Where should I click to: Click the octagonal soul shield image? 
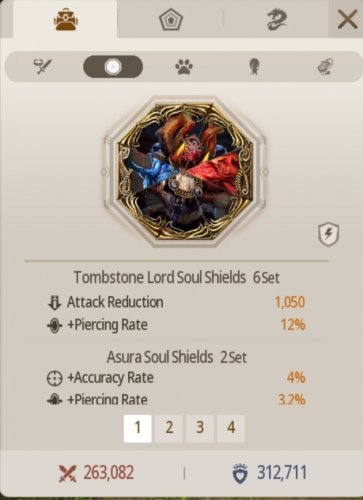coord(185,172)
